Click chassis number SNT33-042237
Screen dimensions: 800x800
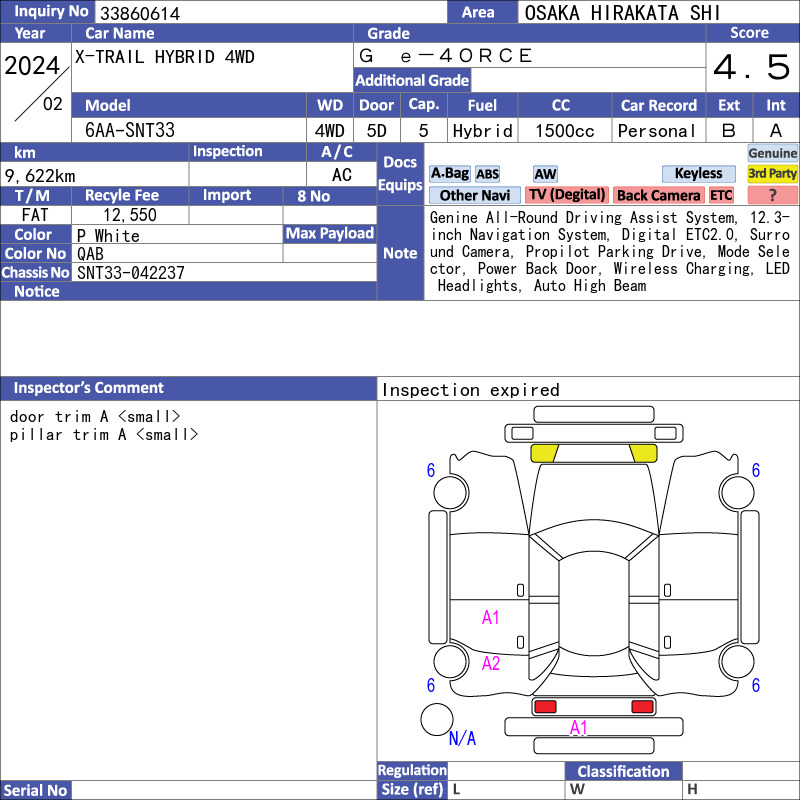[131, 273]
